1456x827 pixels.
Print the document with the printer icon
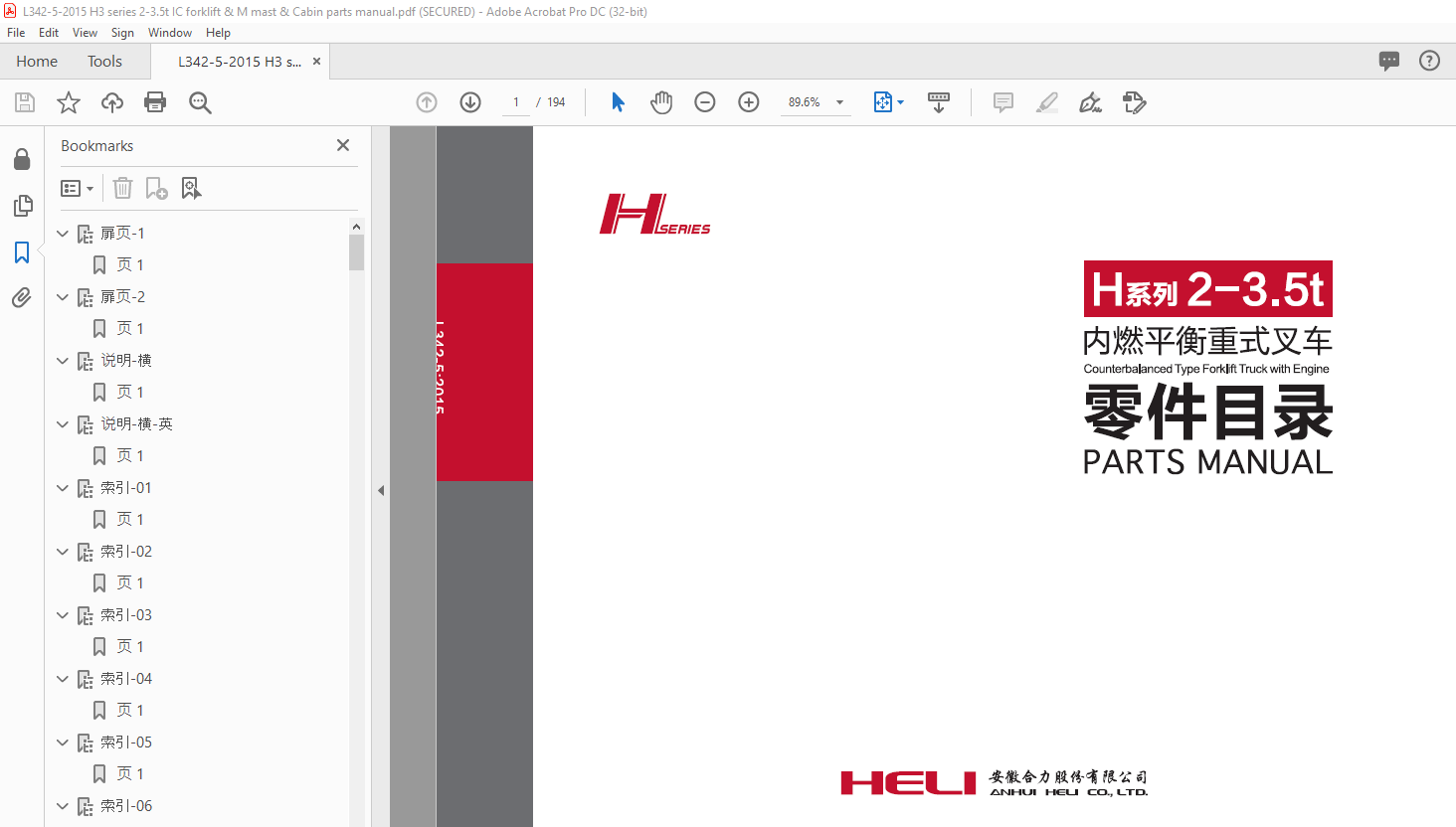tap(155, 102)
